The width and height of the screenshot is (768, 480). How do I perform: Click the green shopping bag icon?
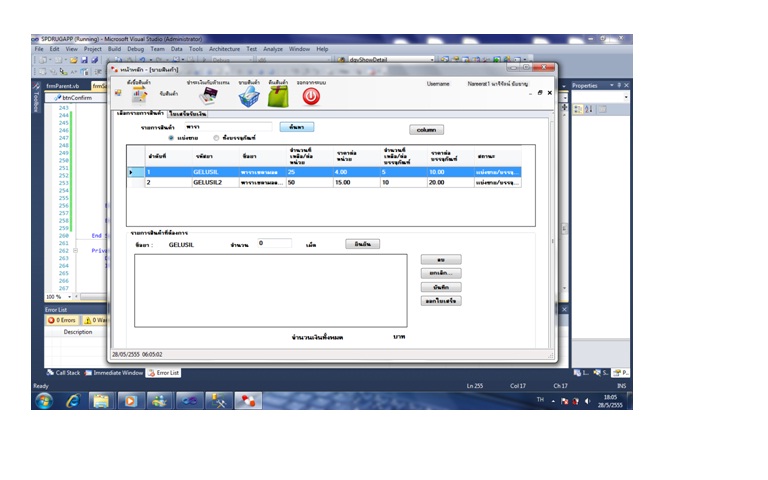(278, 96)
